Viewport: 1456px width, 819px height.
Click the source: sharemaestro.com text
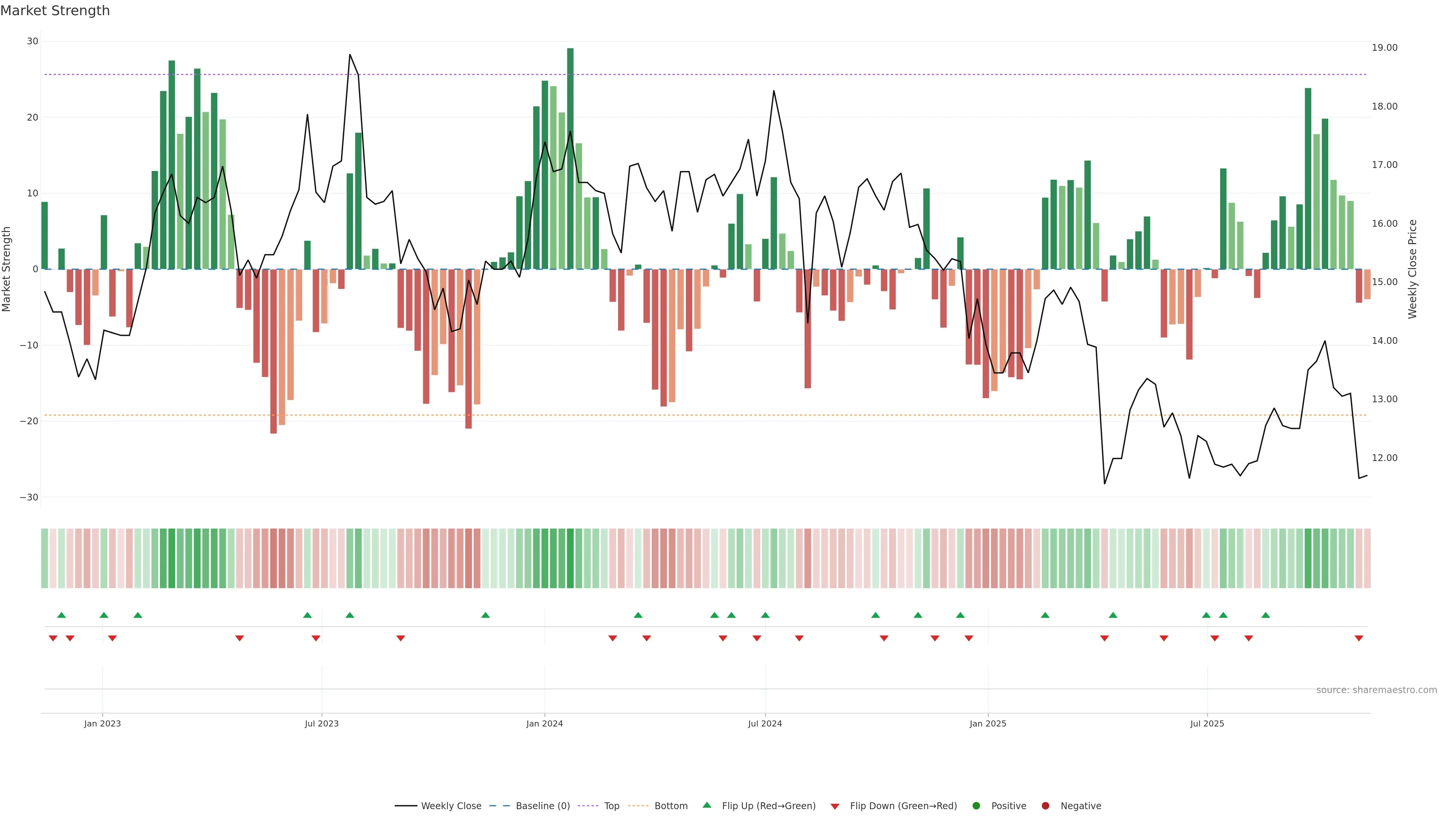pyautogui.click(x=1376, y=690)
